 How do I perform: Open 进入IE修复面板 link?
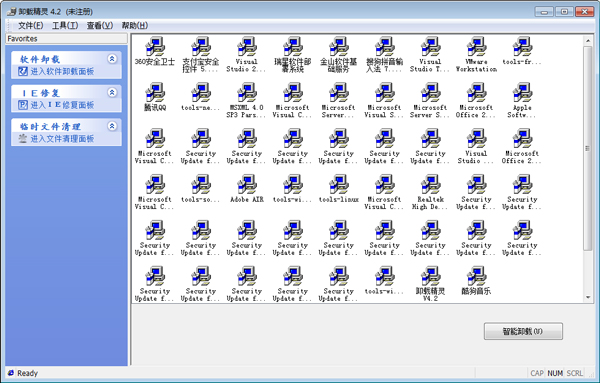point(62,105)
